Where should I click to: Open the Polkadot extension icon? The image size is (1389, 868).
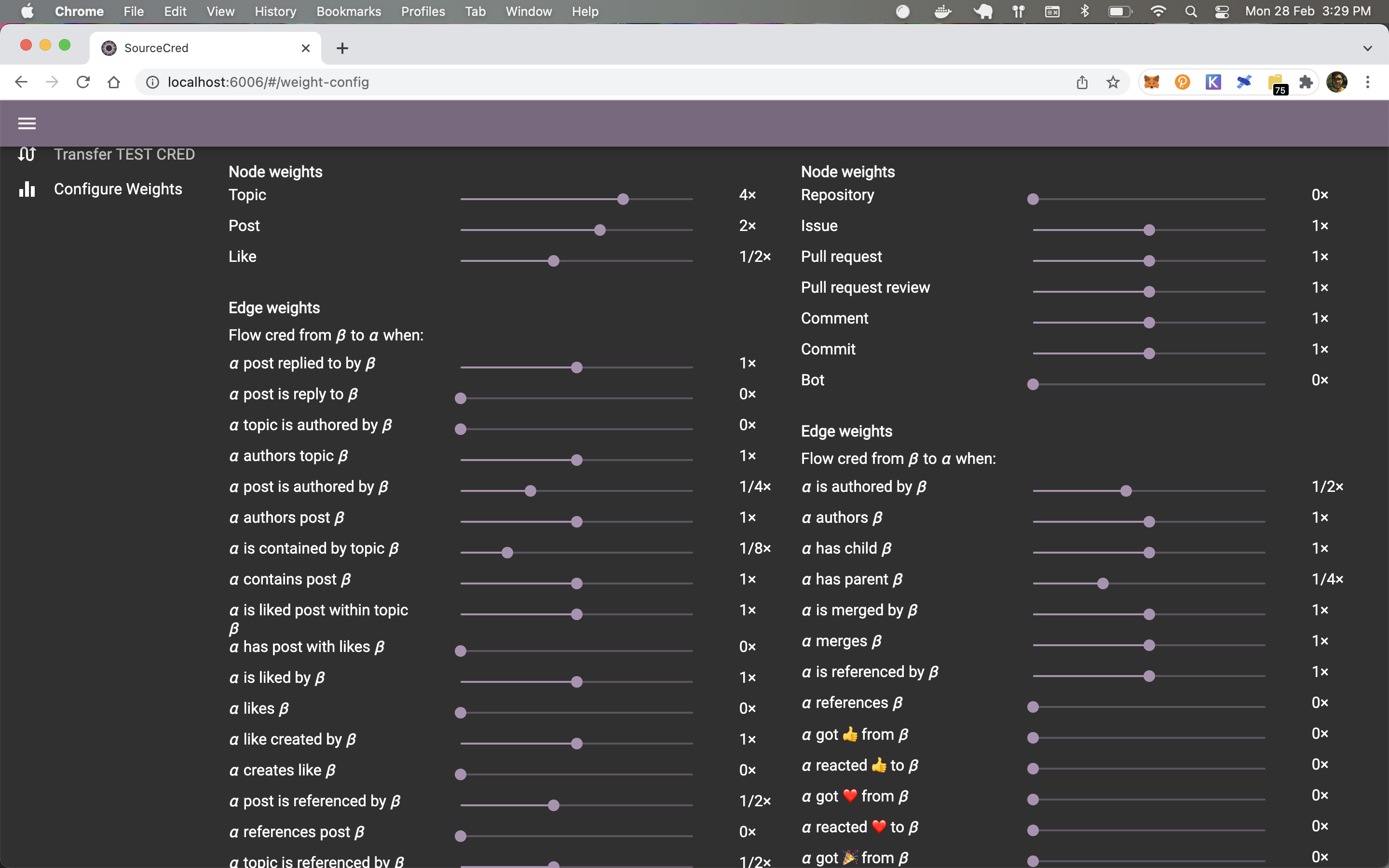tap(1183, 82)
